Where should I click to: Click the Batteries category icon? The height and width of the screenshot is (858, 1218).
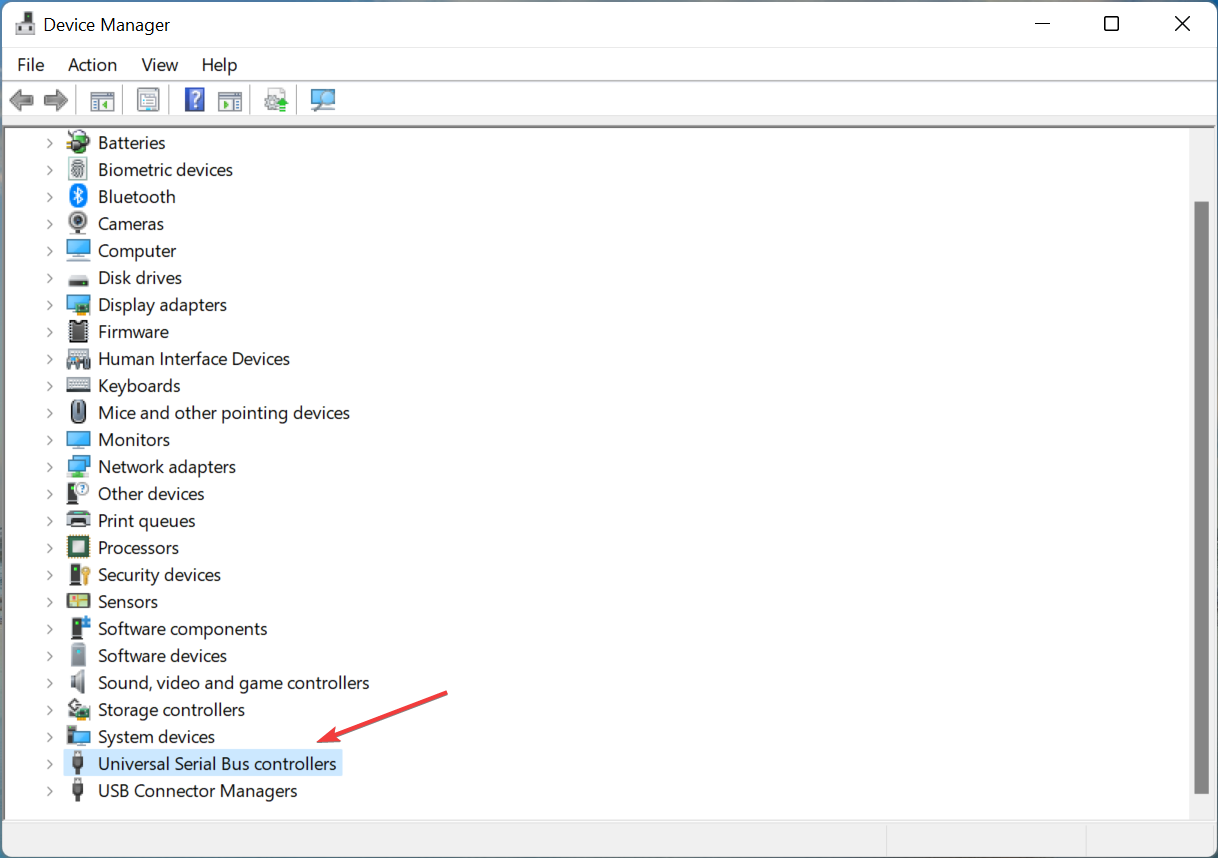point(78,143)
